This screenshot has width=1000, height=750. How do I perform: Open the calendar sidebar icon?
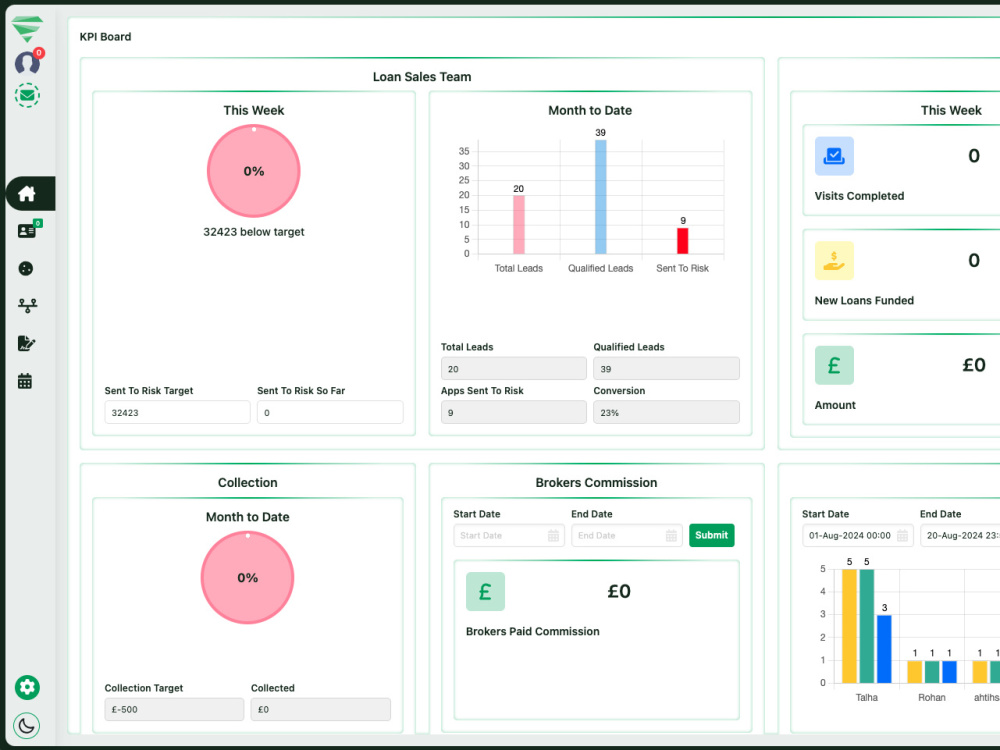point(25,381)
